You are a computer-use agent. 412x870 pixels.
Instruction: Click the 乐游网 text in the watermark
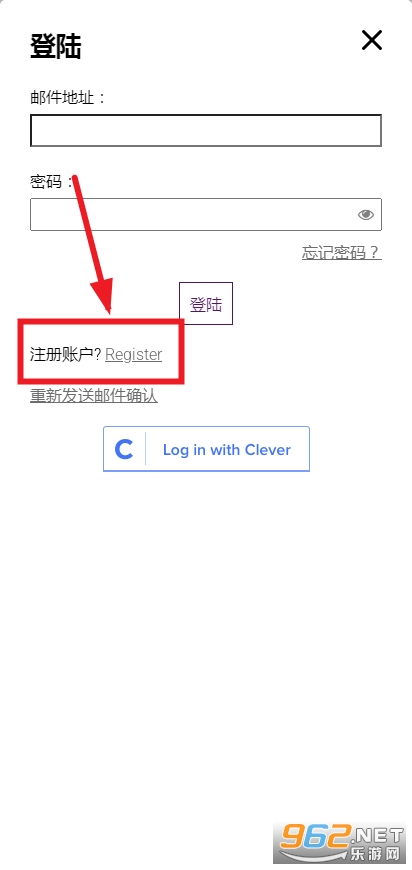click(x=373, y=854)
